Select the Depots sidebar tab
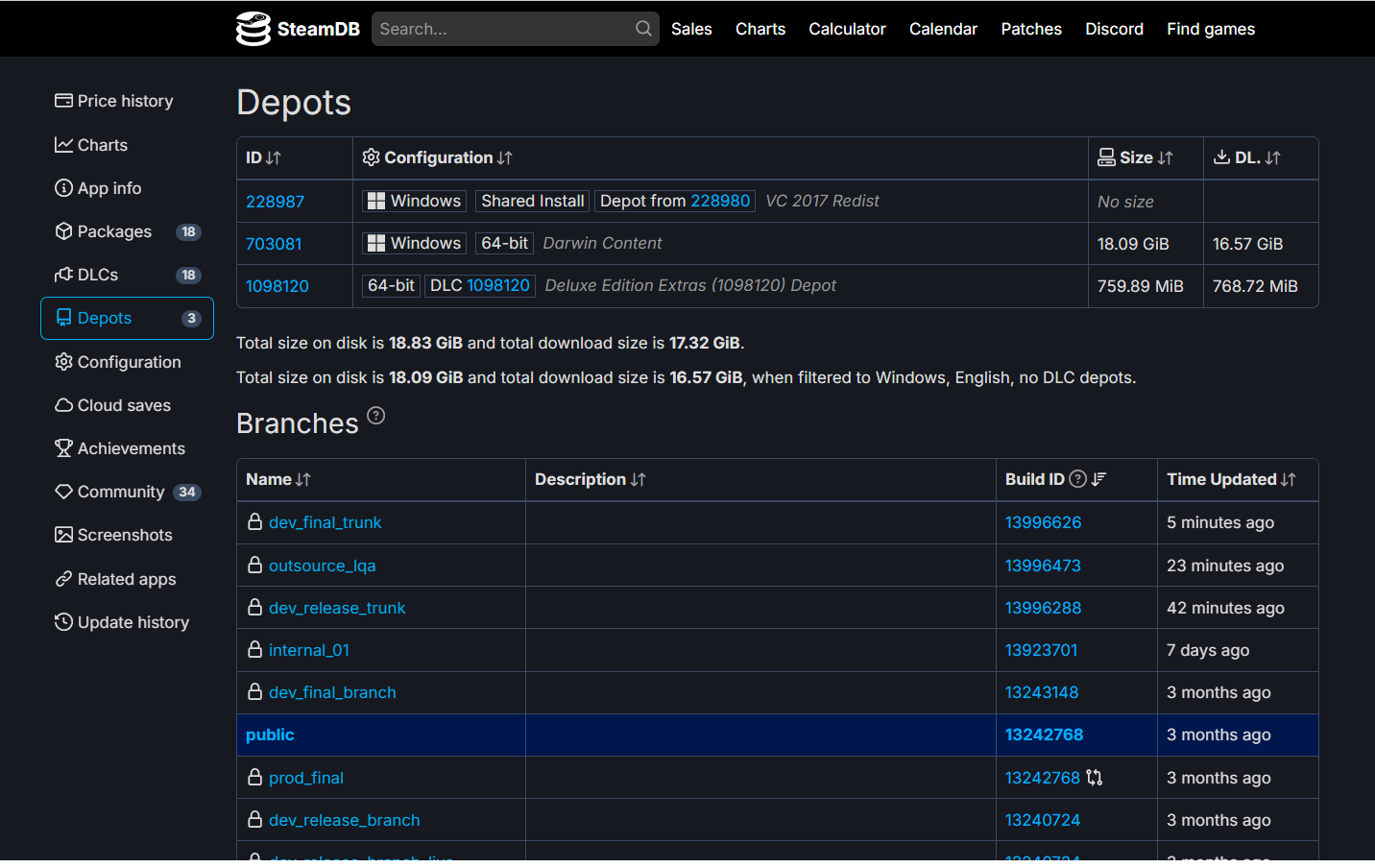Screen dimensions: 1375x868 [x=127, y=318]
